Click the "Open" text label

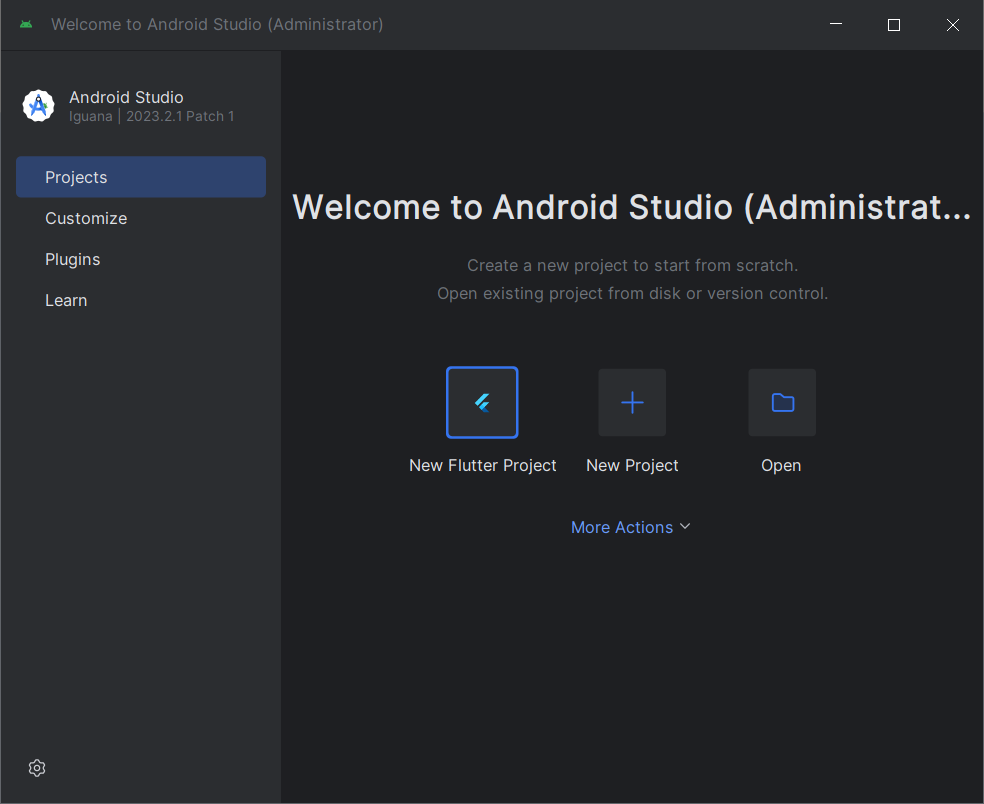[x=781, y=465]
